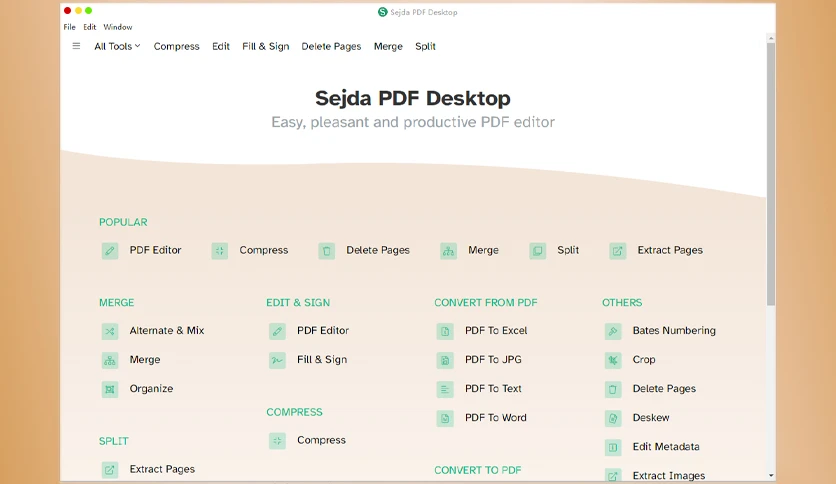
Task: Open the Deskew tool link
Action: click(x=650, y=418)
